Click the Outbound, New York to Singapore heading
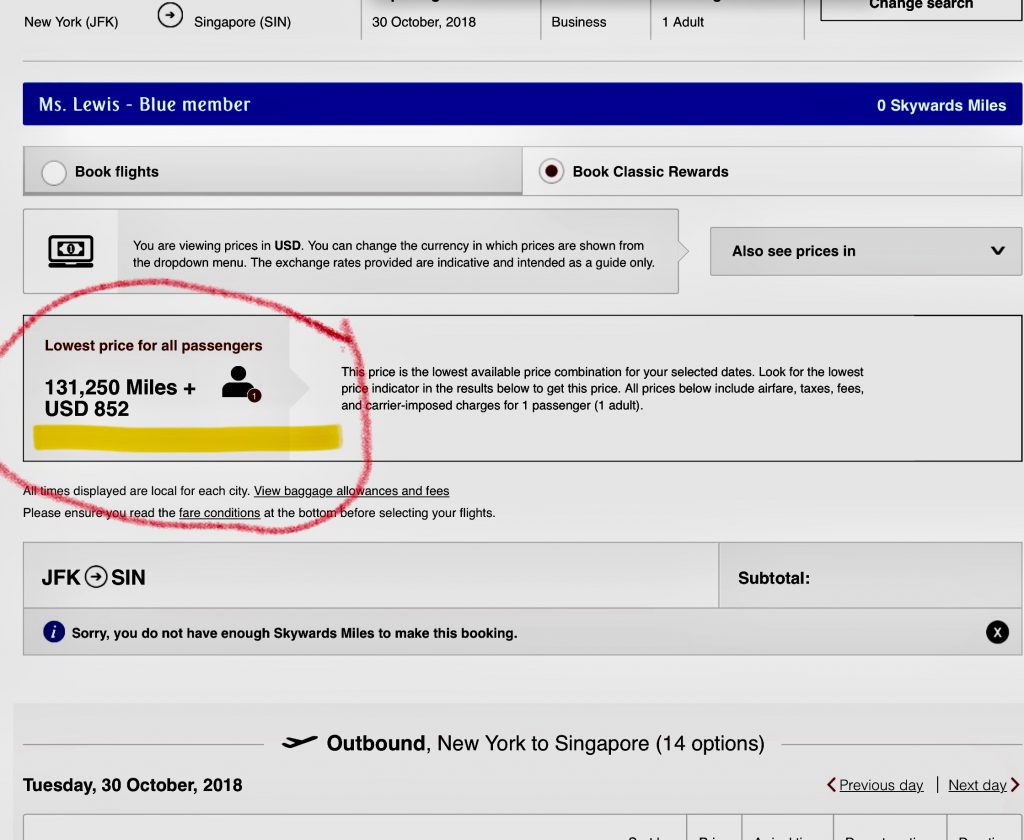 pyautogui.click(x=545, y=743)
